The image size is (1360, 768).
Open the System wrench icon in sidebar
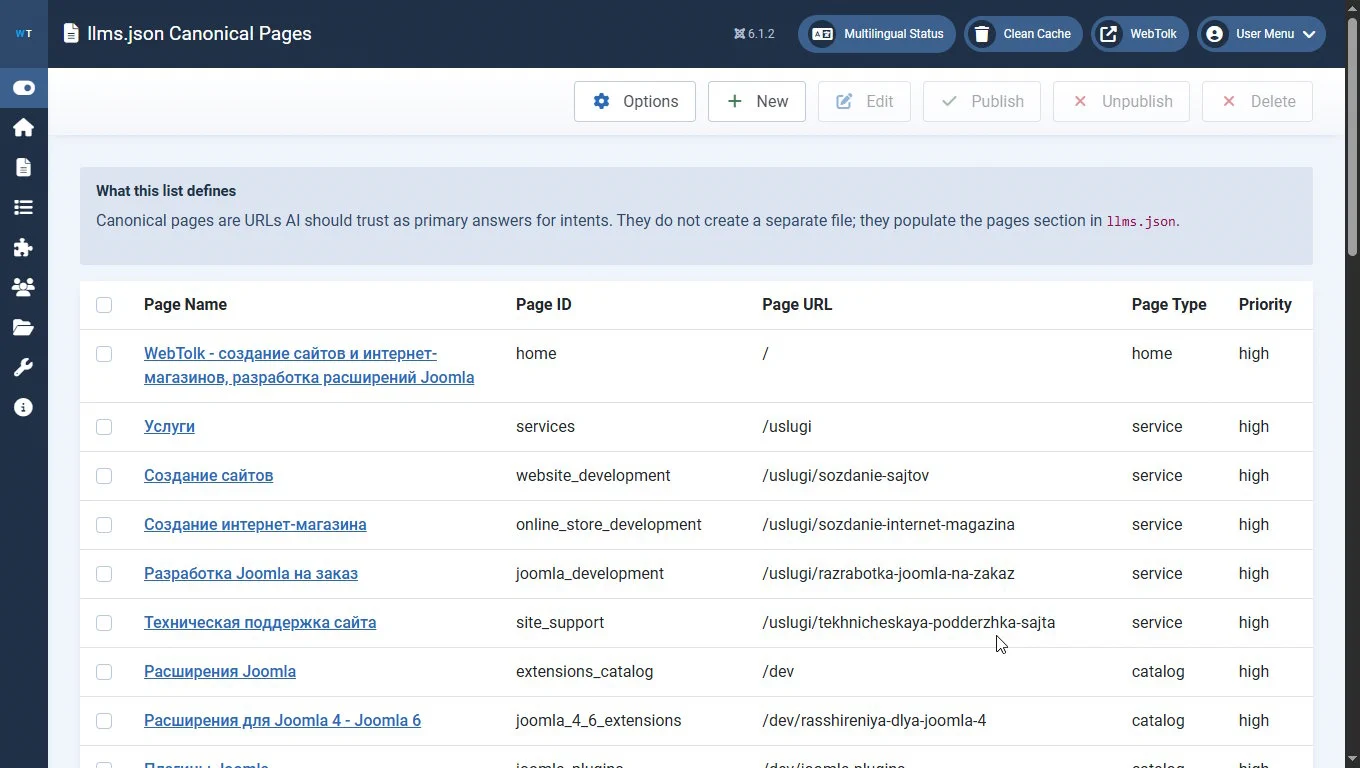point(24,368)
